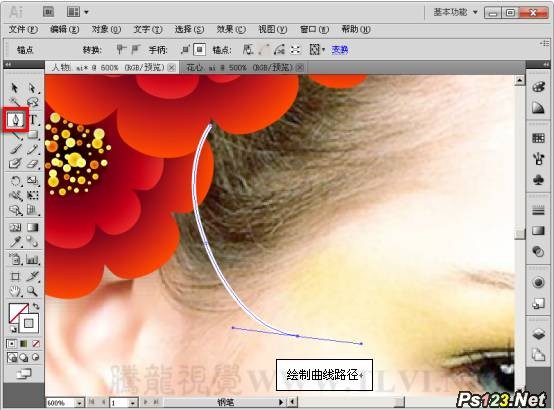Image resolution: width=554 pixels, height=410 pixels.
Task: Select the Lasso tool
Action: tap(33, 102)
